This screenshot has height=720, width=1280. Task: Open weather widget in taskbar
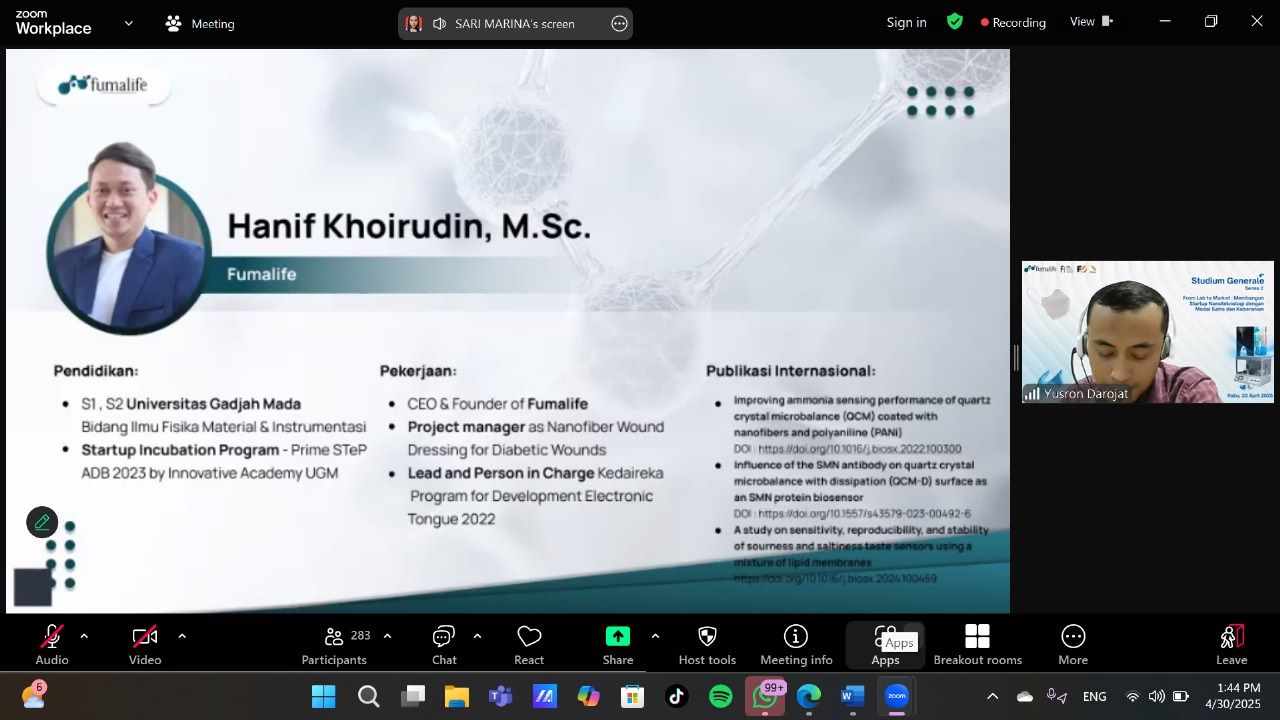click(x=33, y=696)
